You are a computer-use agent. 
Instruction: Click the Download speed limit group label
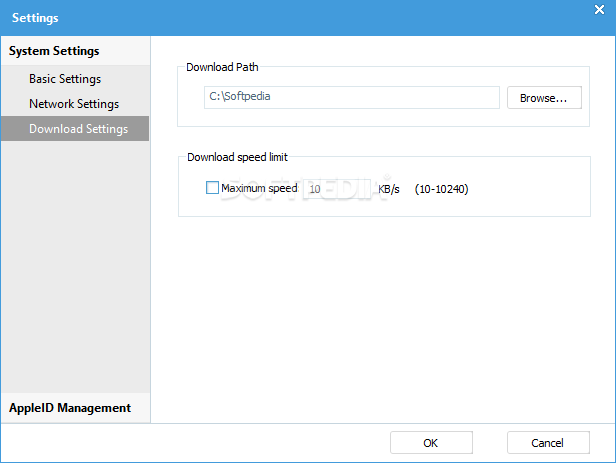(237, 157)
